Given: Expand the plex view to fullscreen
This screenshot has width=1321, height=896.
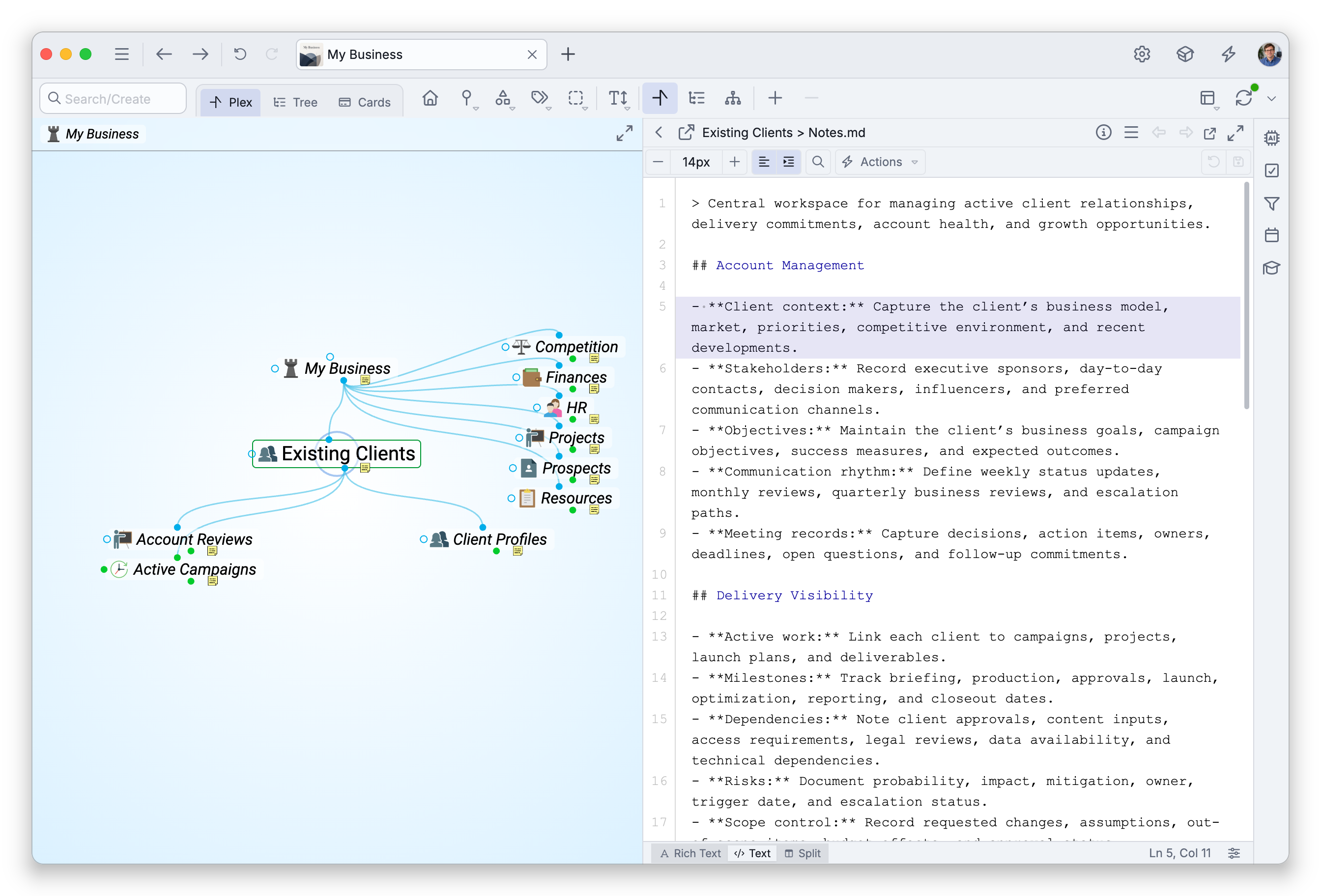Looking at the screenshot, I should coord(624,134).
